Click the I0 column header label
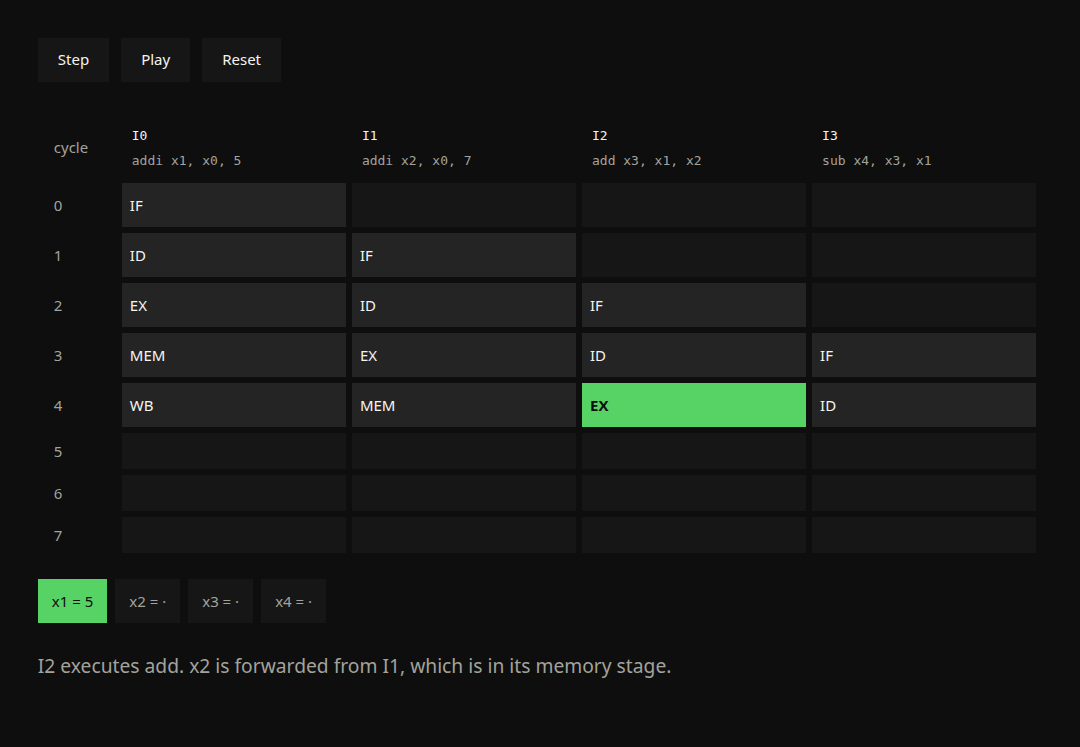1080x747 pixels. point(140,136)
